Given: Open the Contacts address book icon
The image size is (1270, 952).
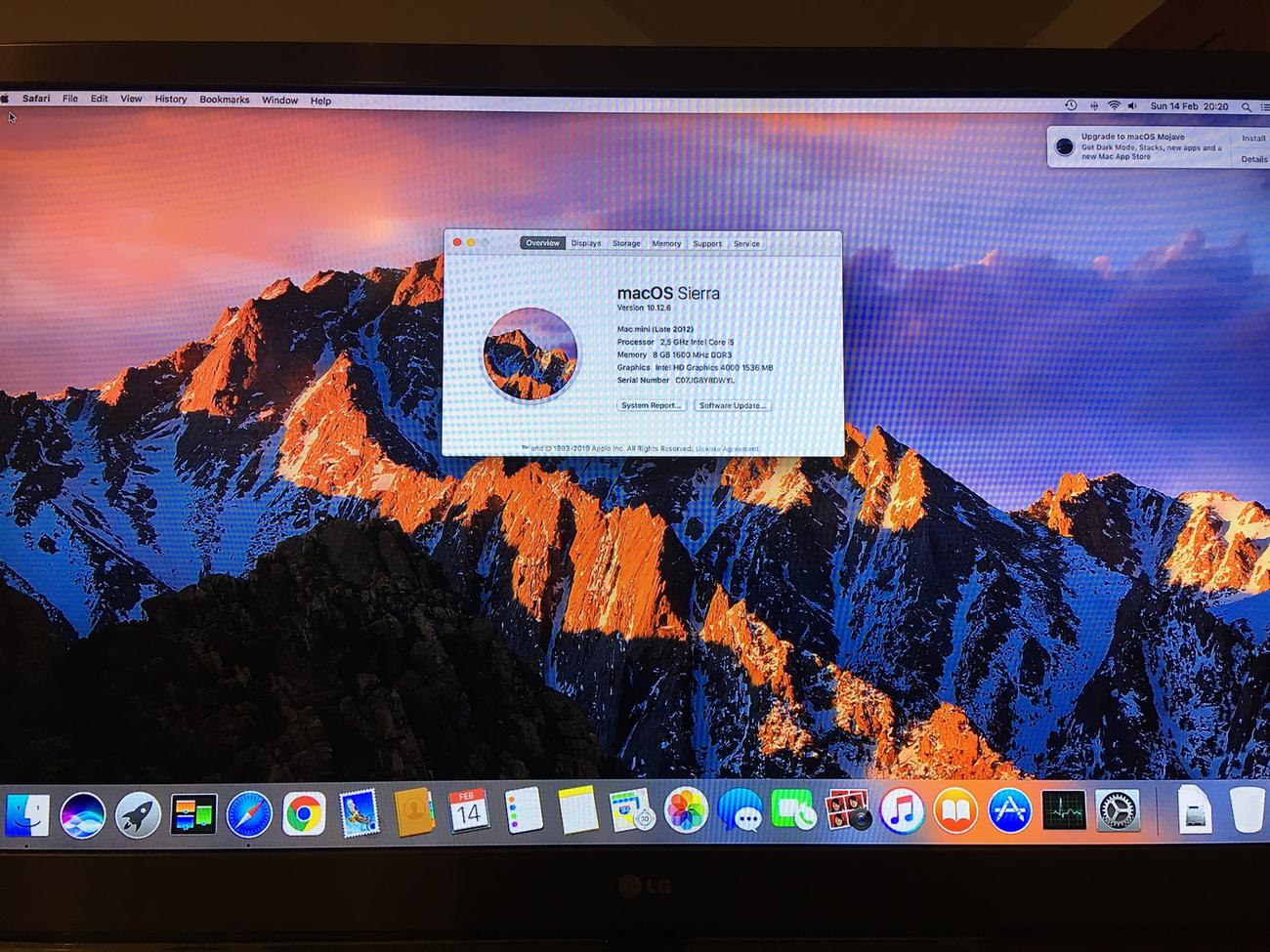Looking at the screenshot, I should 414,812.
